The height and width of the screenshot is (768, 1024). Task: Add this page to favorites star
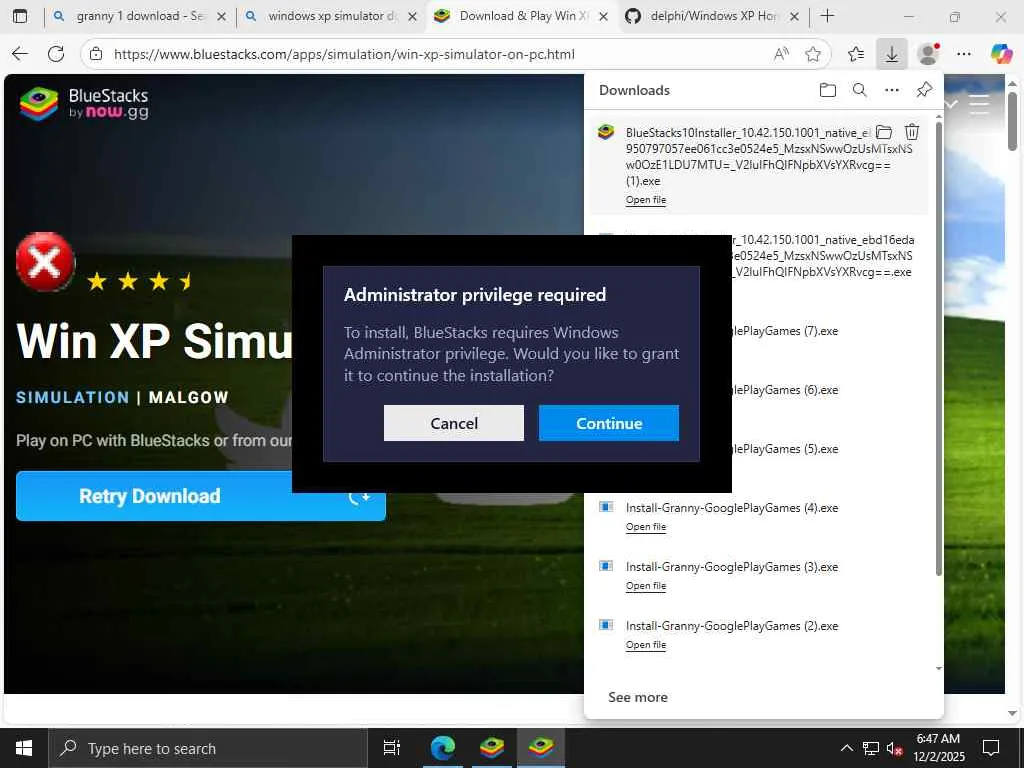point(813,54)
